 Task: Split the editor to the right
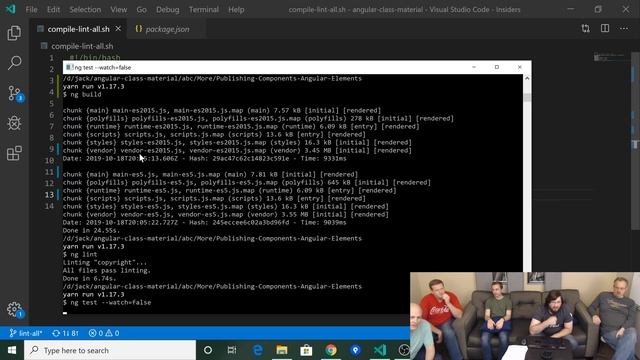[x=605, y=29]
